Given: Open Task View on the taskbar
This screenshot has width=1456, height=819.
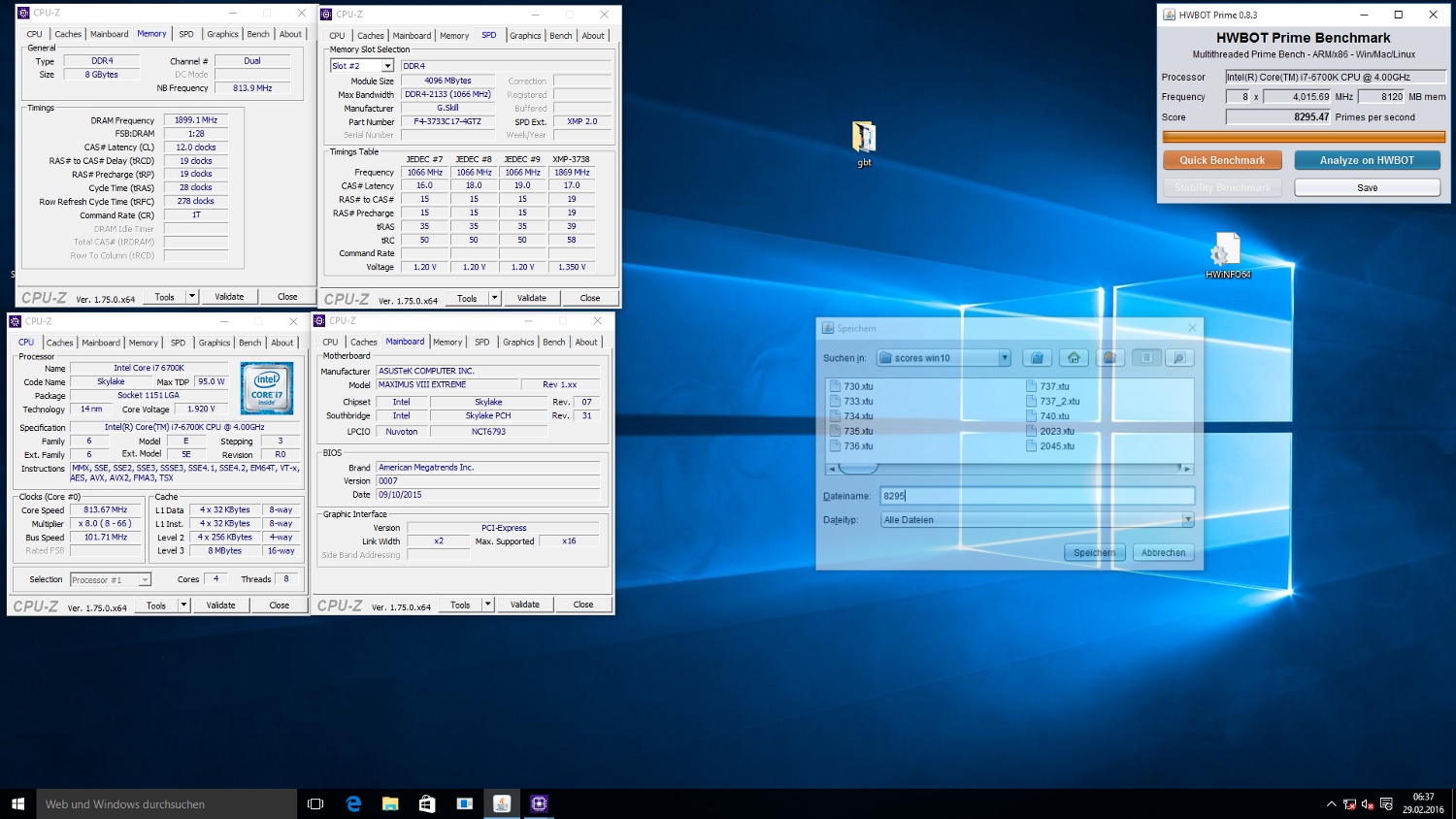Looking at the screenshot, I should pos(315,803).
